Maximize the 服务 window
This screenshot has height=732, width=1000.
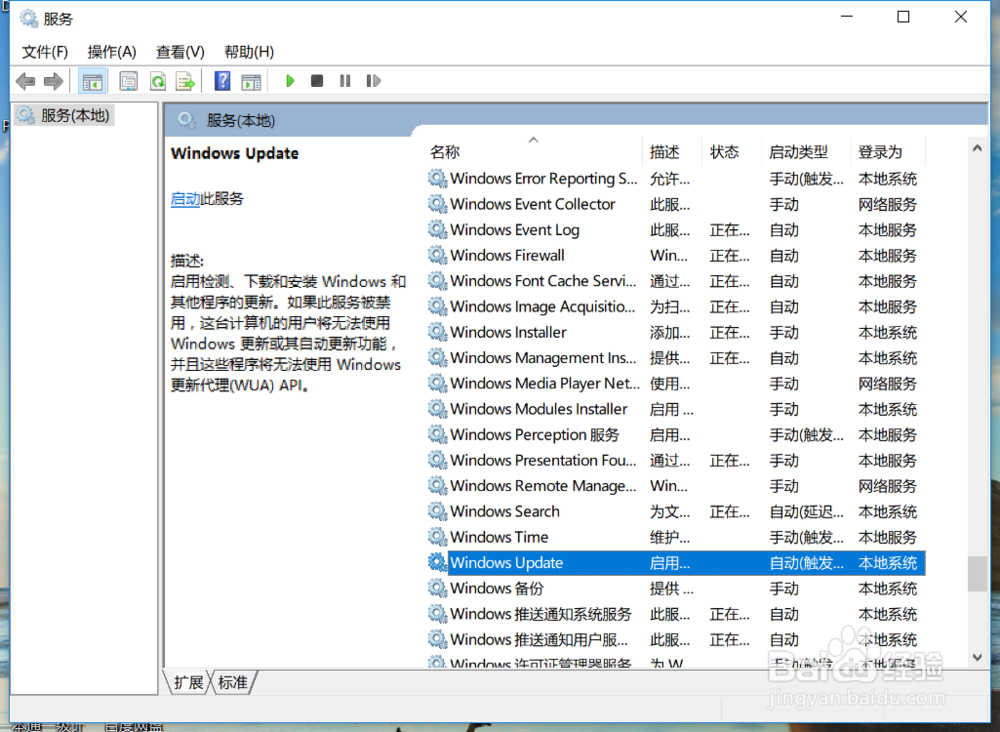click(x=904, y=17)
